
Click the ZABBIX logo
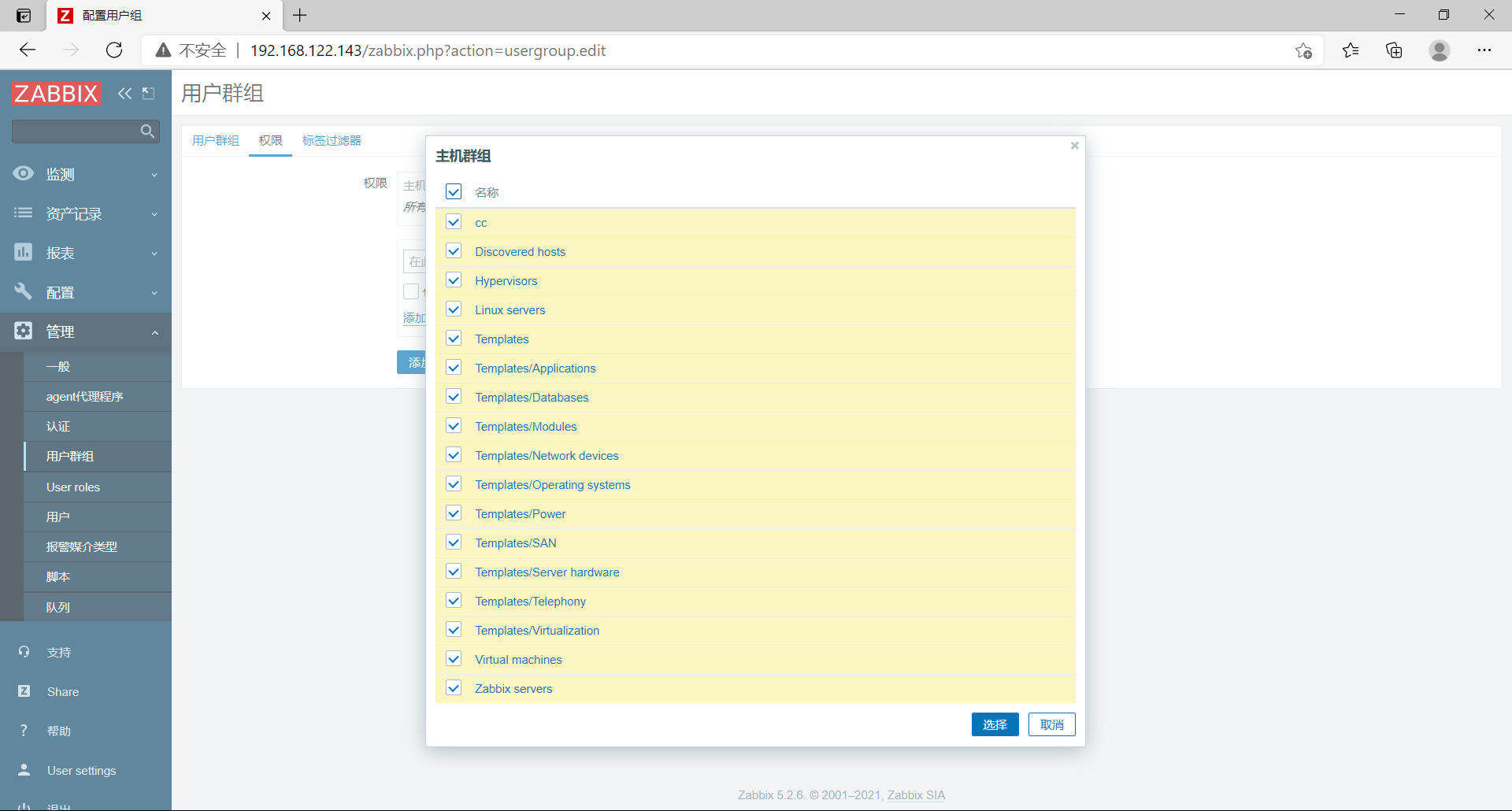[56, 94]
